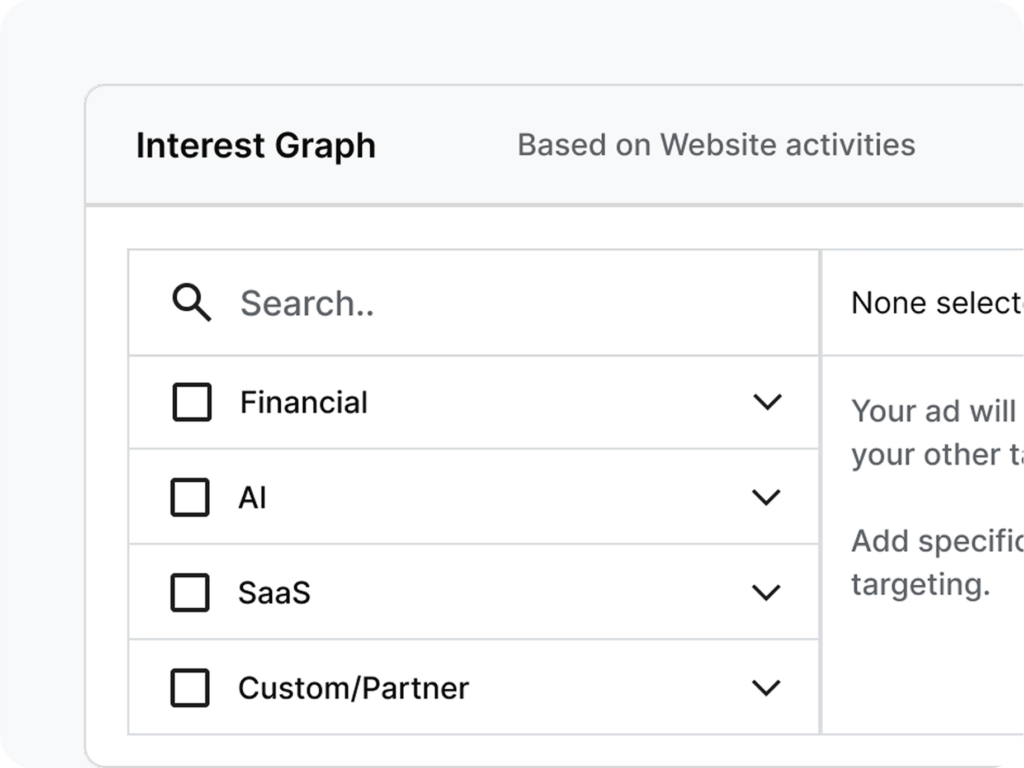1024x768 pixels.
Task: Click the Interest Graph heading
Action: tap(256, 145)
